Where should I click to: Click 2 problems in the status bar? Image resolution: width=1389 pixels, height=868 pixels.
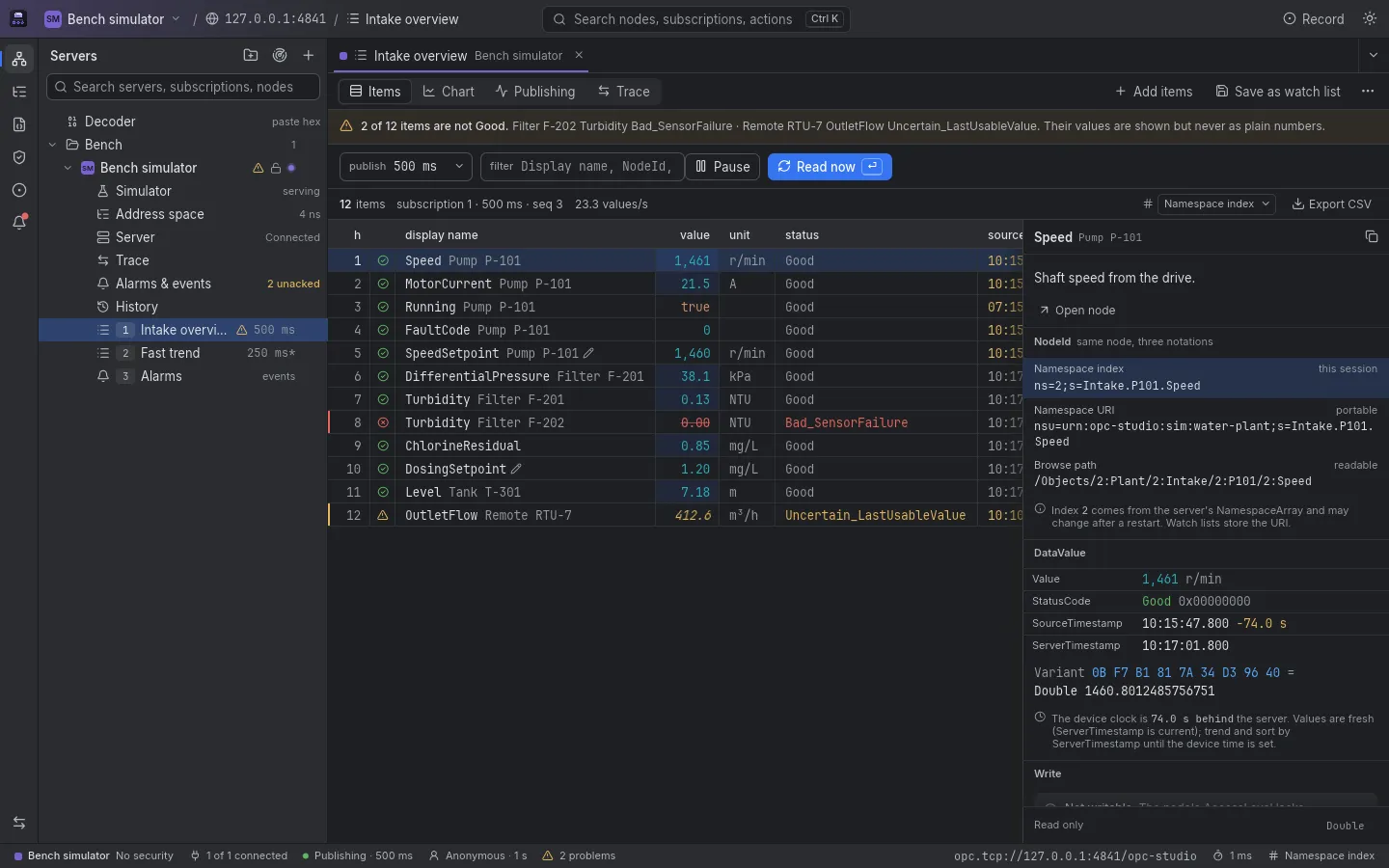[x=579, y=855]
